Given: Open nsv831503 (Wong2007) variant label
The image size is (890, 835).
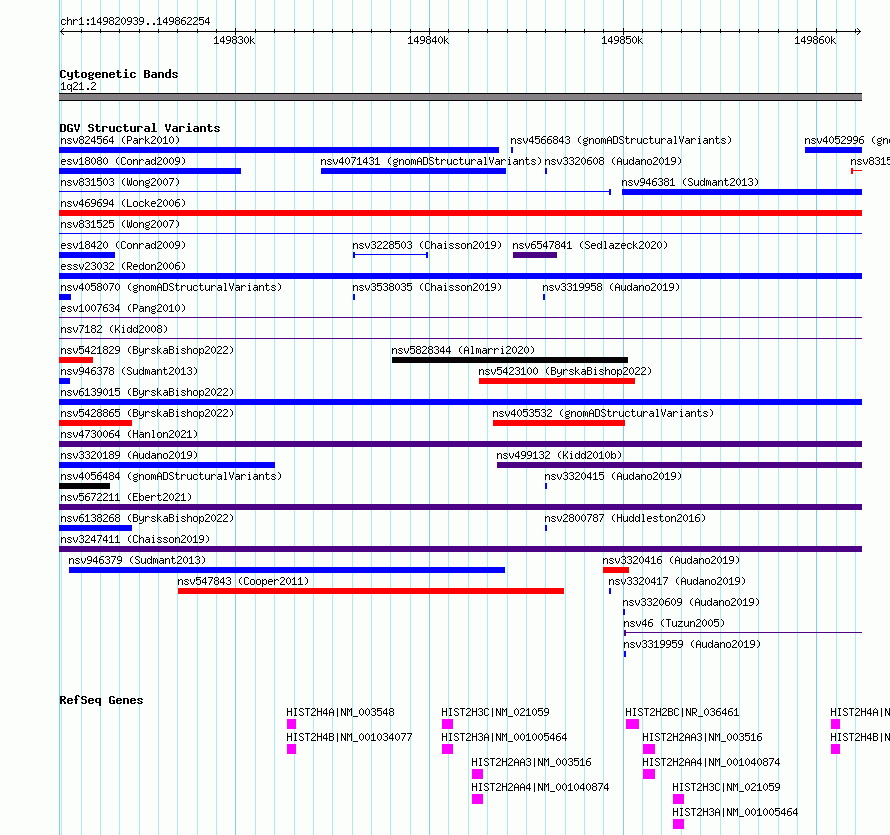Looking at the screenshot, I should (x=120, y=182).
